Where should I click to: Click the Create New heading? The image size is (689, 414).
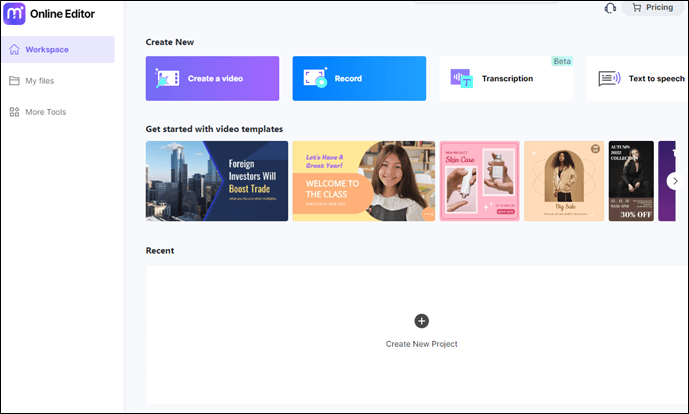(170, 42)
